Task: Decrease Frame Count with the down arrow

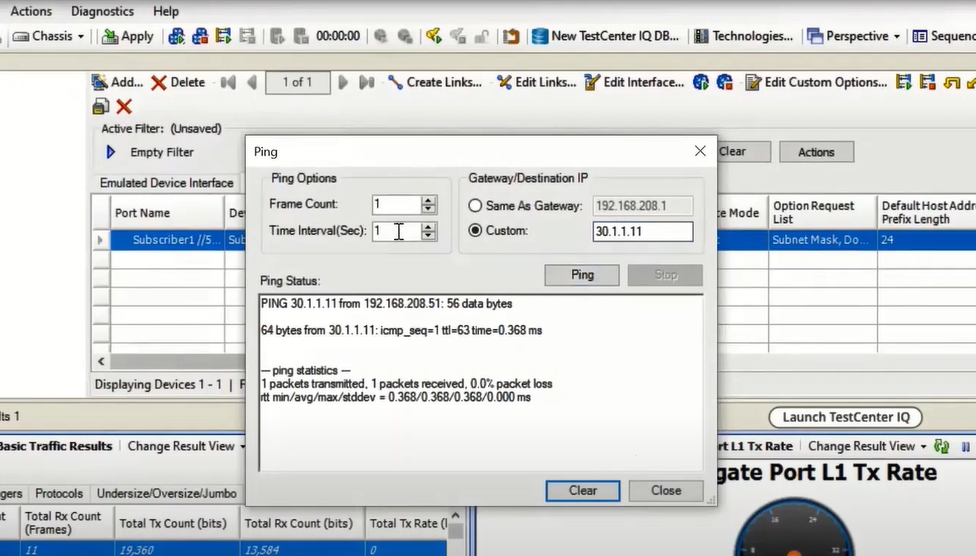Action: pos(428,209)
